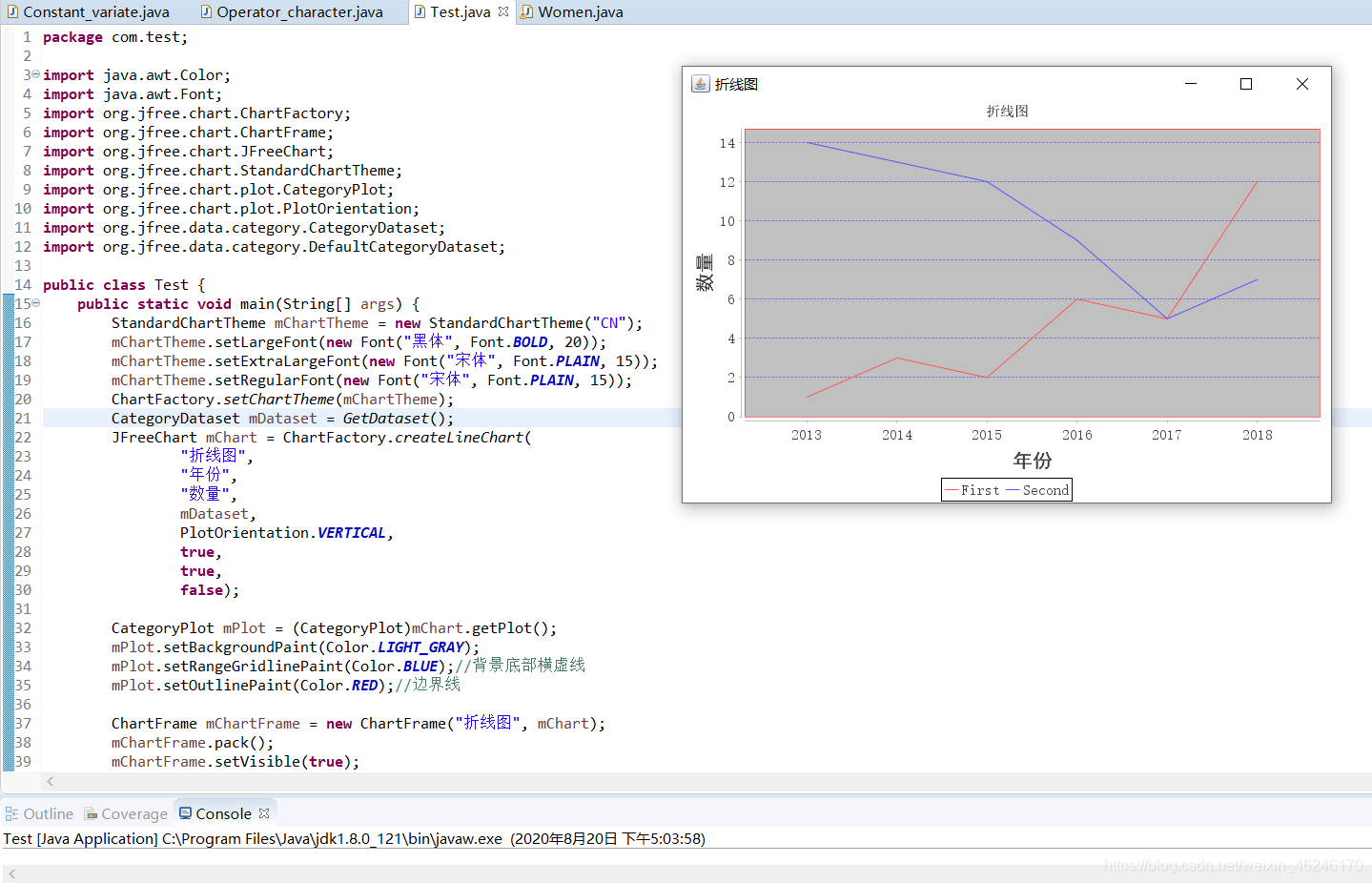Screen dimensions: 1372x883
Task: Collapse the import block fold marker at line 3
Action: (35, 74)
